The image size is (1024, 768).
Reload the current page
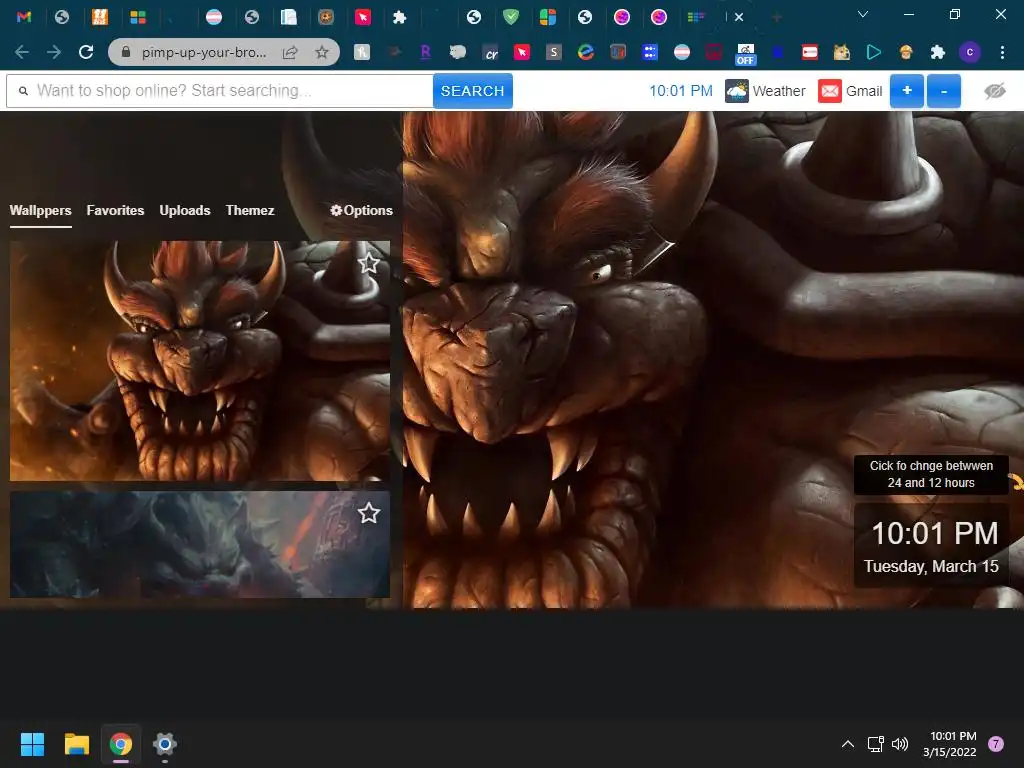click(86, 52)
